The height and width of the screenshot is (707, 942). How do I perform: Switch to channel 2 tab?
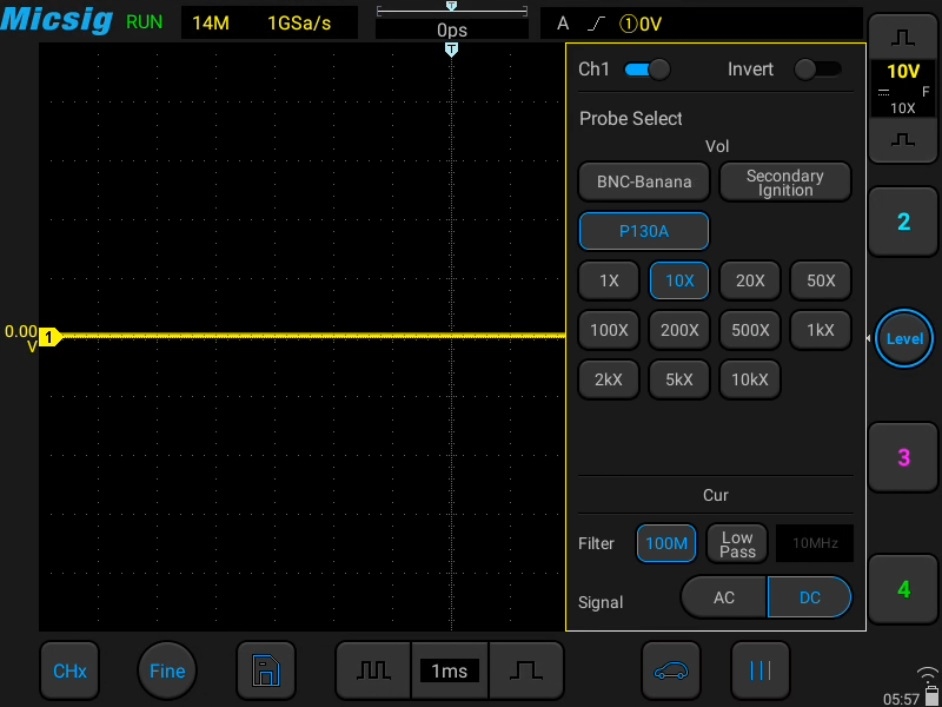click(x=903, y=222)
